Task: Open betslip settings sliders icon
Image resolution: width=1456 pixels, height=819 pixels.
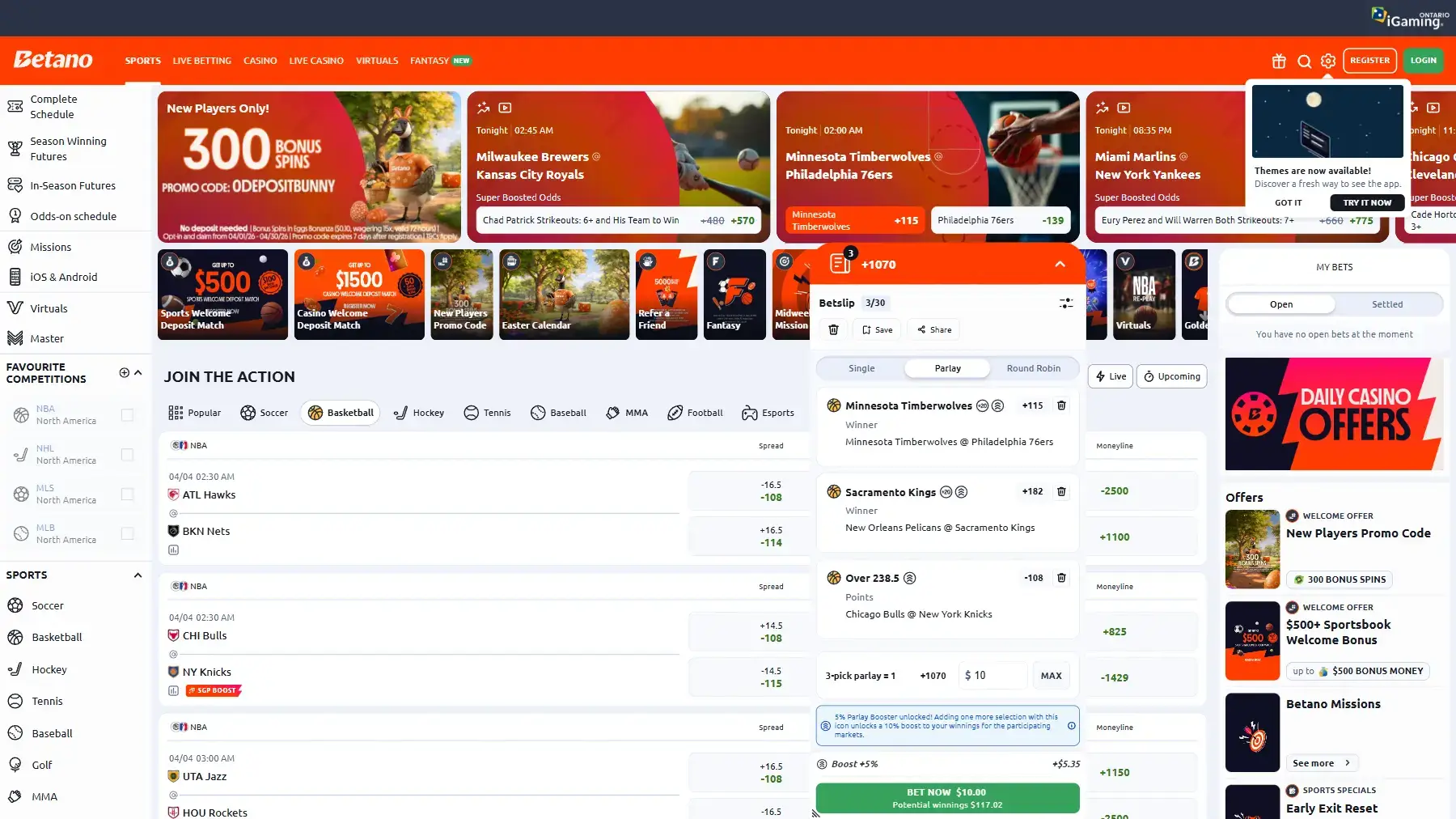Action: coord(1066,303)
